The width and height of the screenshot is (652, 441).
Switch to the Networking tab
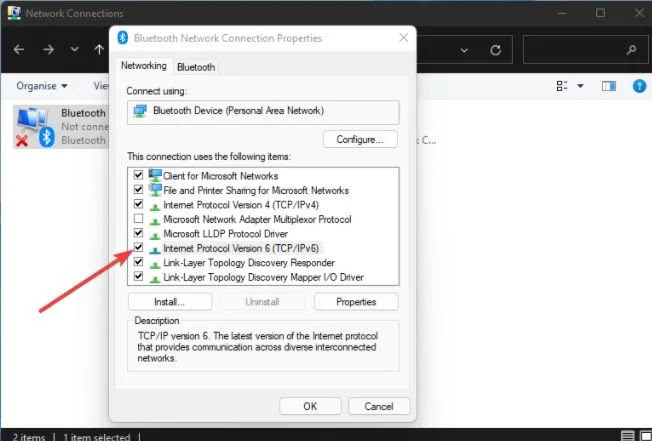(x=143, y=66)
